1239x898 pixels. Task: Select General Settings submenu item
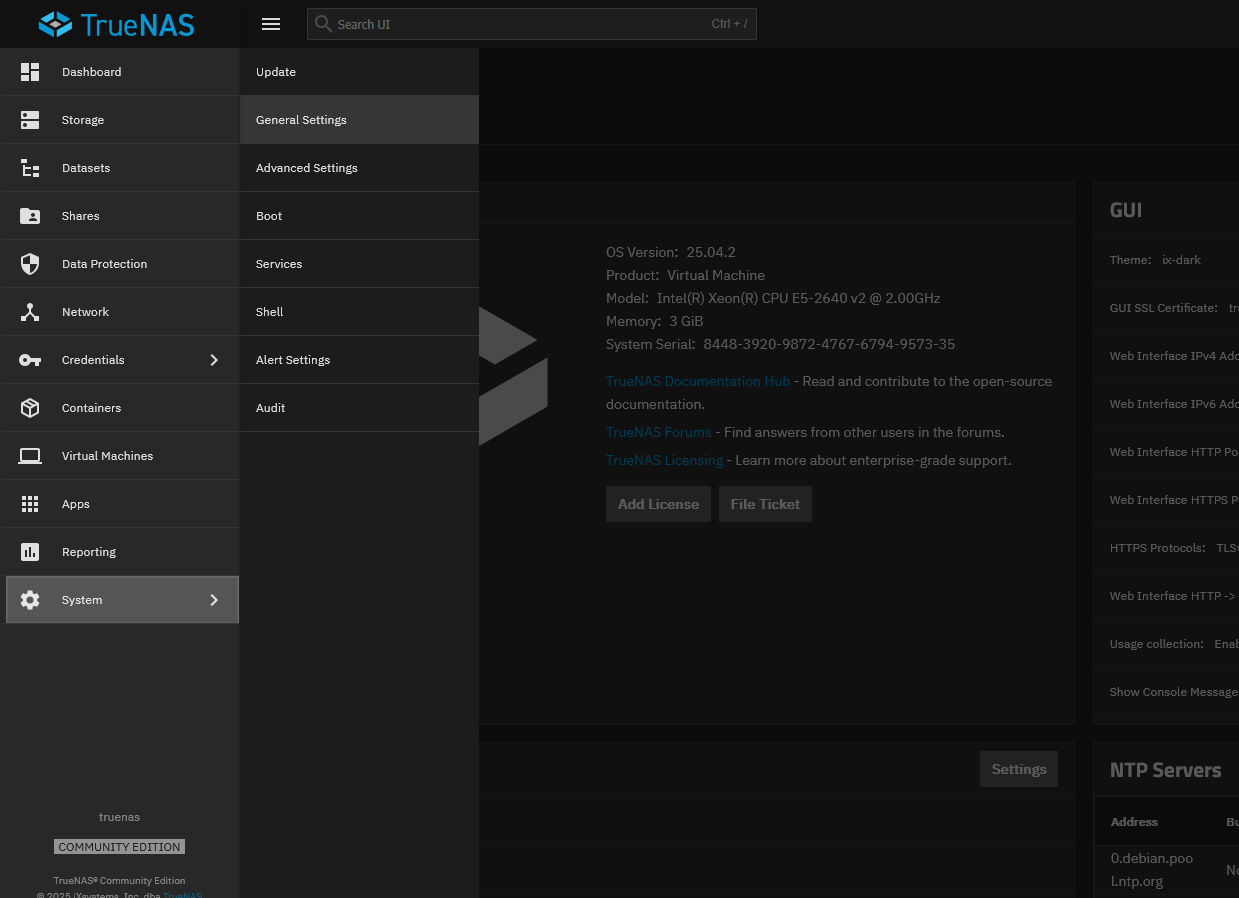point(359,120)
